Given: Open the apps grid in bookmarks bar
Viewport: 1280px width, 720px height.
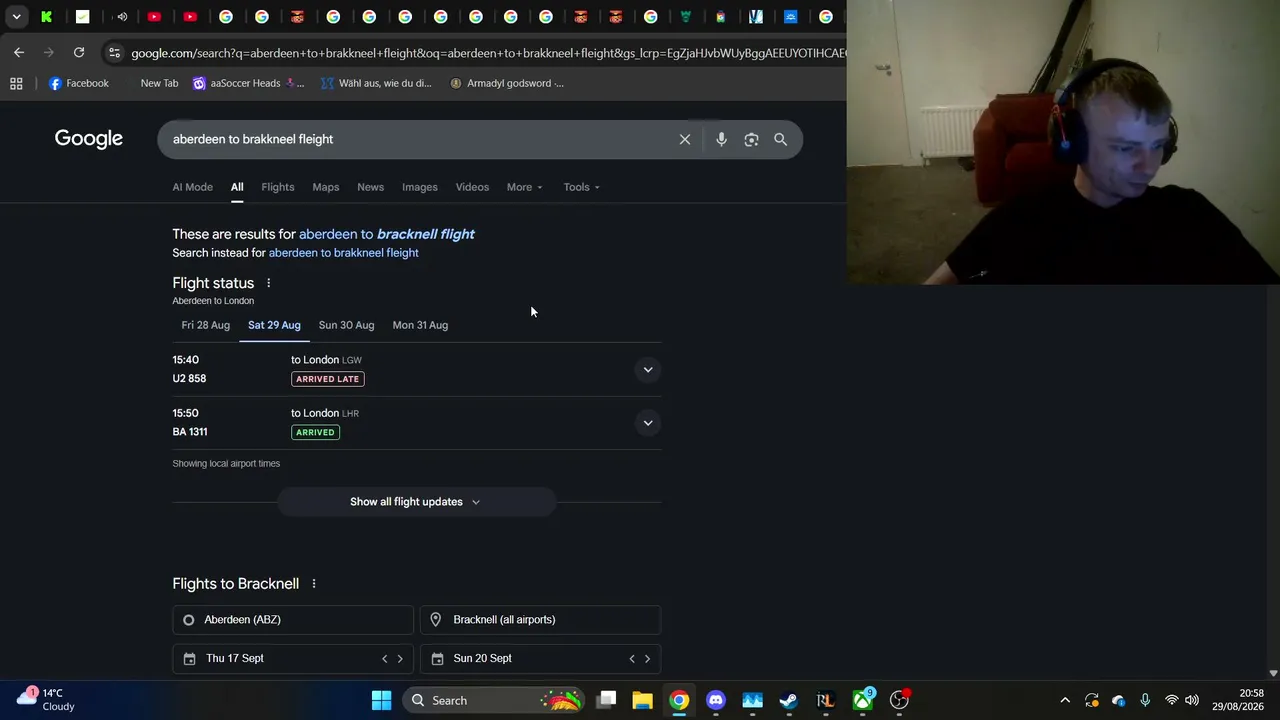Looking at the screenshot, I should point(16,83).
